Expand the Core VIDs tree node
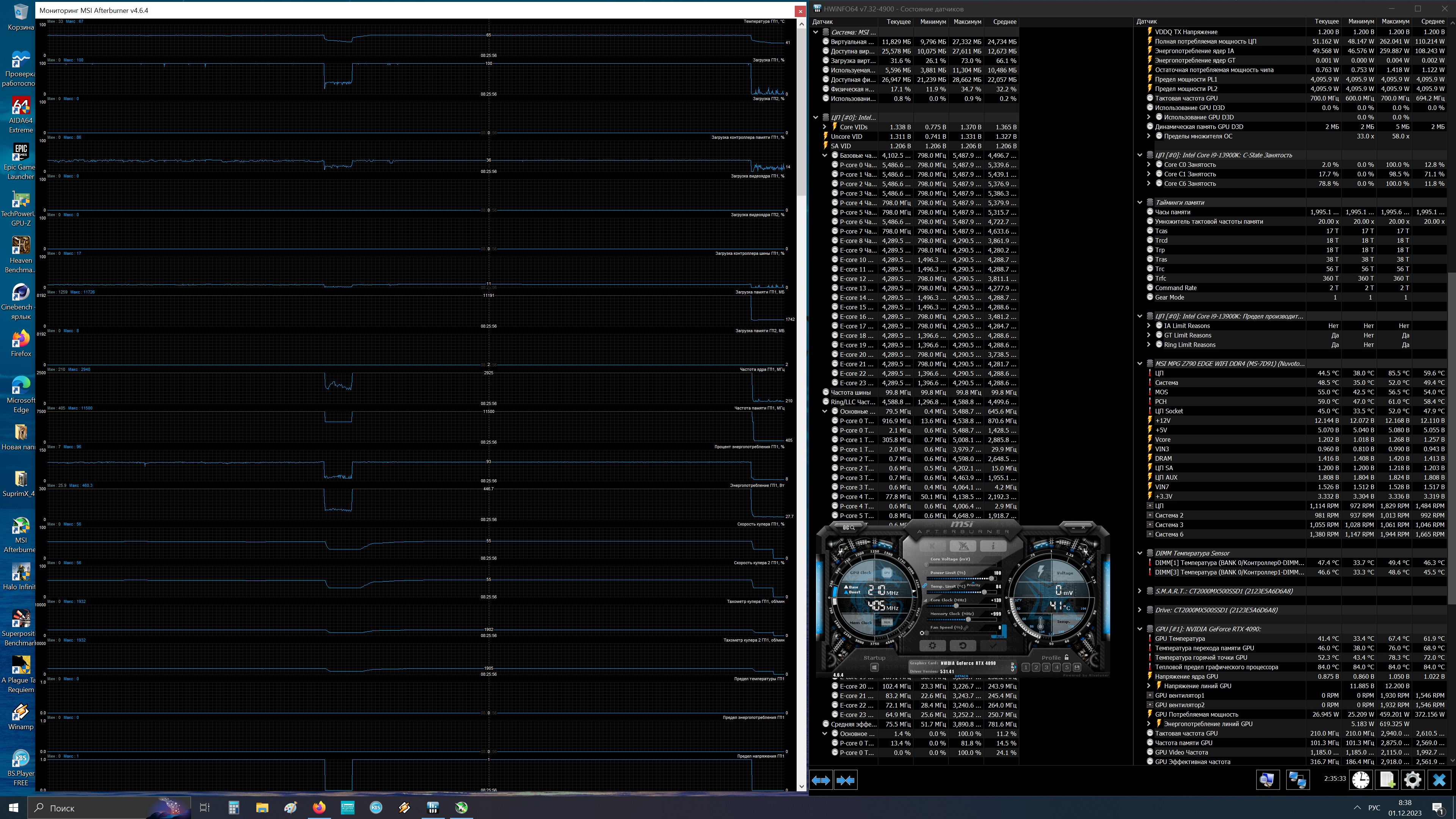Screen dimensions: 1456x819 coord(825,127)
